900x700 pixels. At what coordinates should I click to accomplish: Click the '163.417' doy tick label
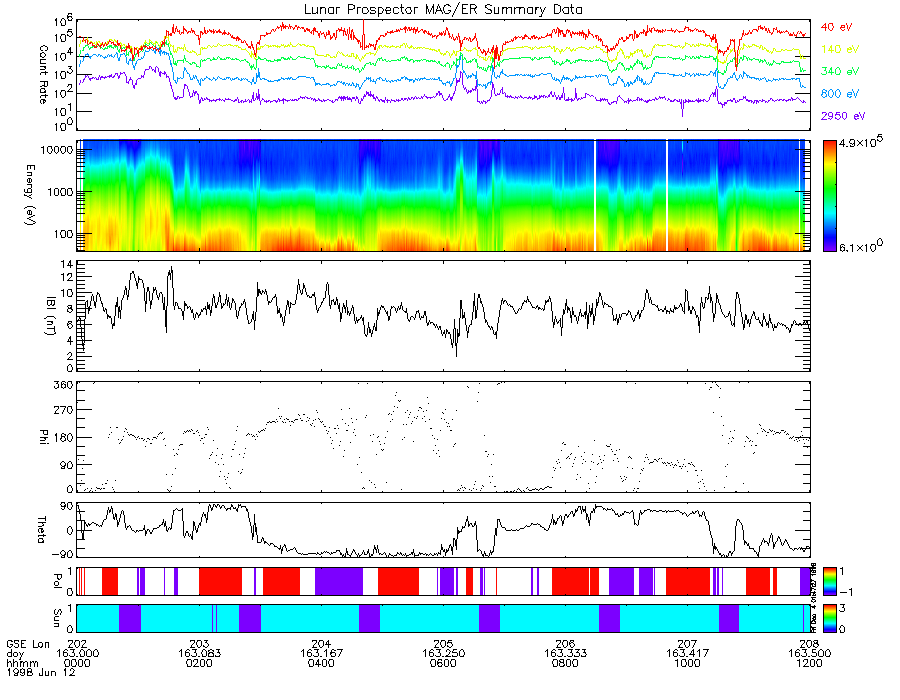tap(687, 654)
